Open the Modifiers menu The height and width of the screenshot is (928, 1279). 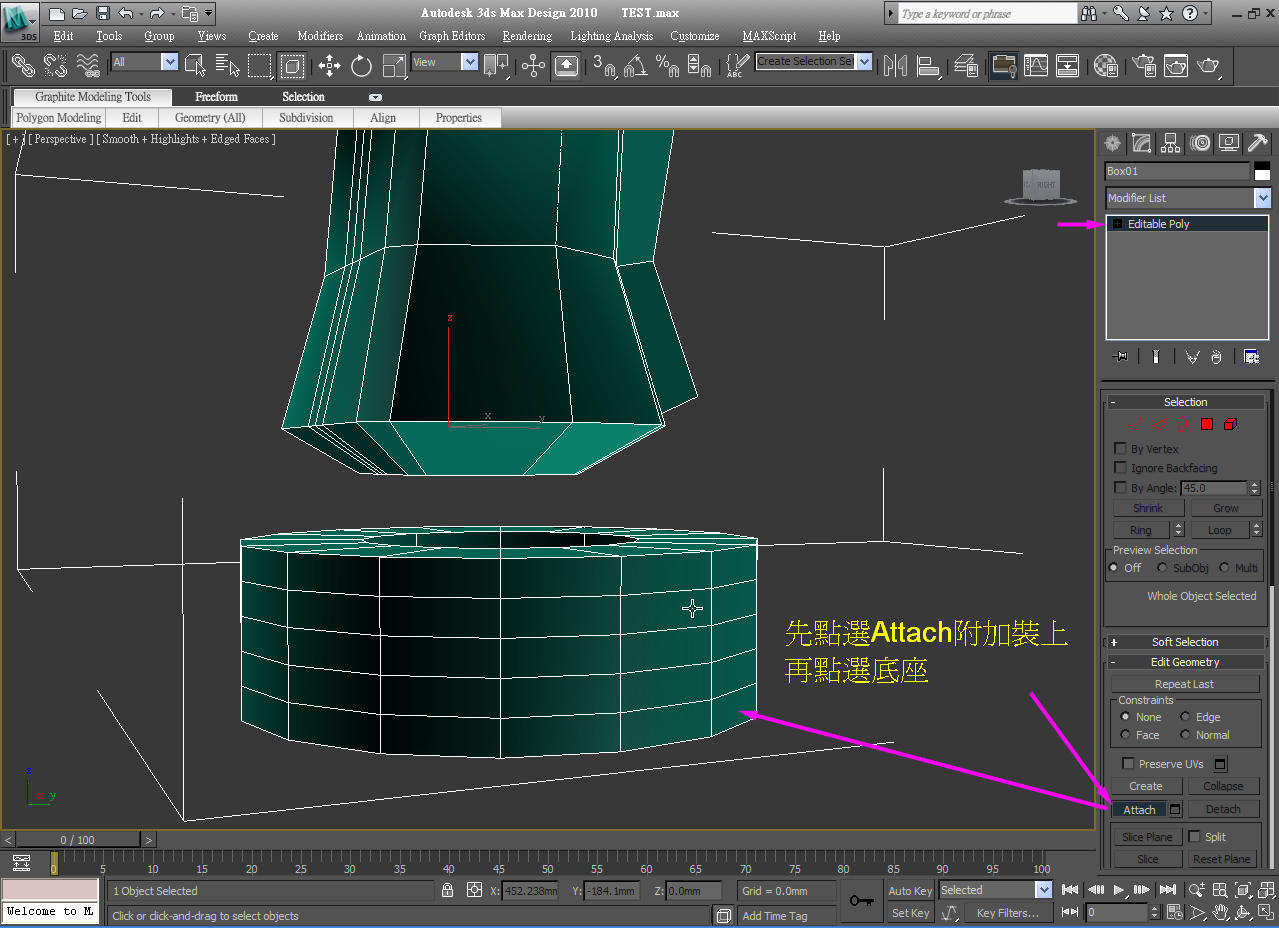tap(320, 36)
